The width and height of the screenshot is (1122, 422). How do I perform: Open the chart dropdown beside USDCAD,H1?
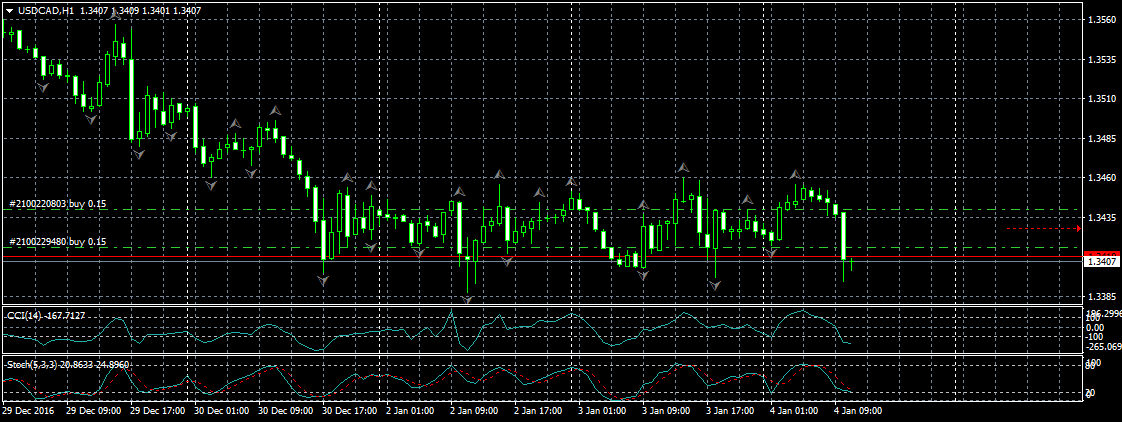(9, 10)
